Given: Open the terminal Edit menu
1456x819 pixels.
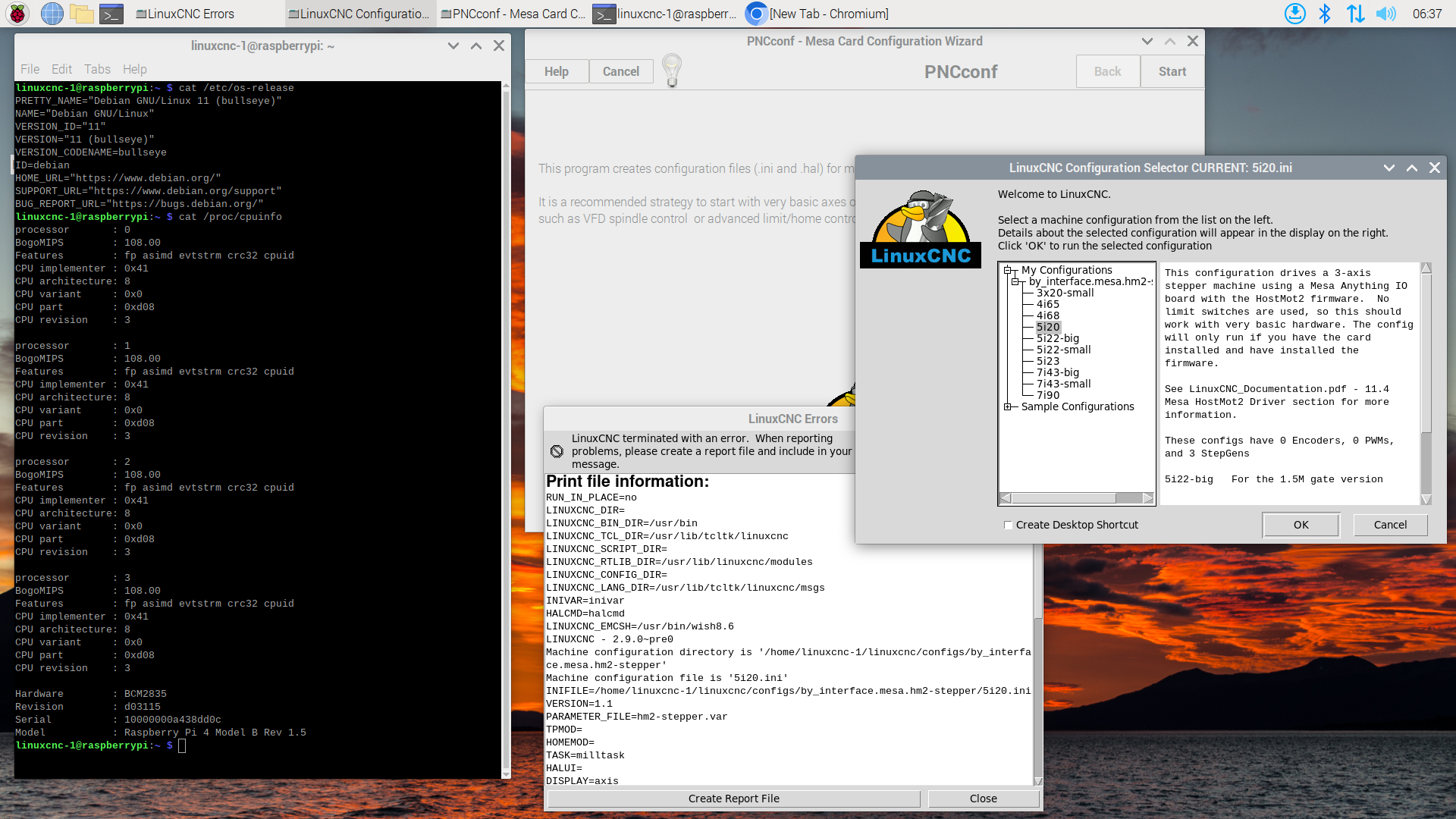Looking at the screenshot, I should pyautogui.click(x=61, y=69).
